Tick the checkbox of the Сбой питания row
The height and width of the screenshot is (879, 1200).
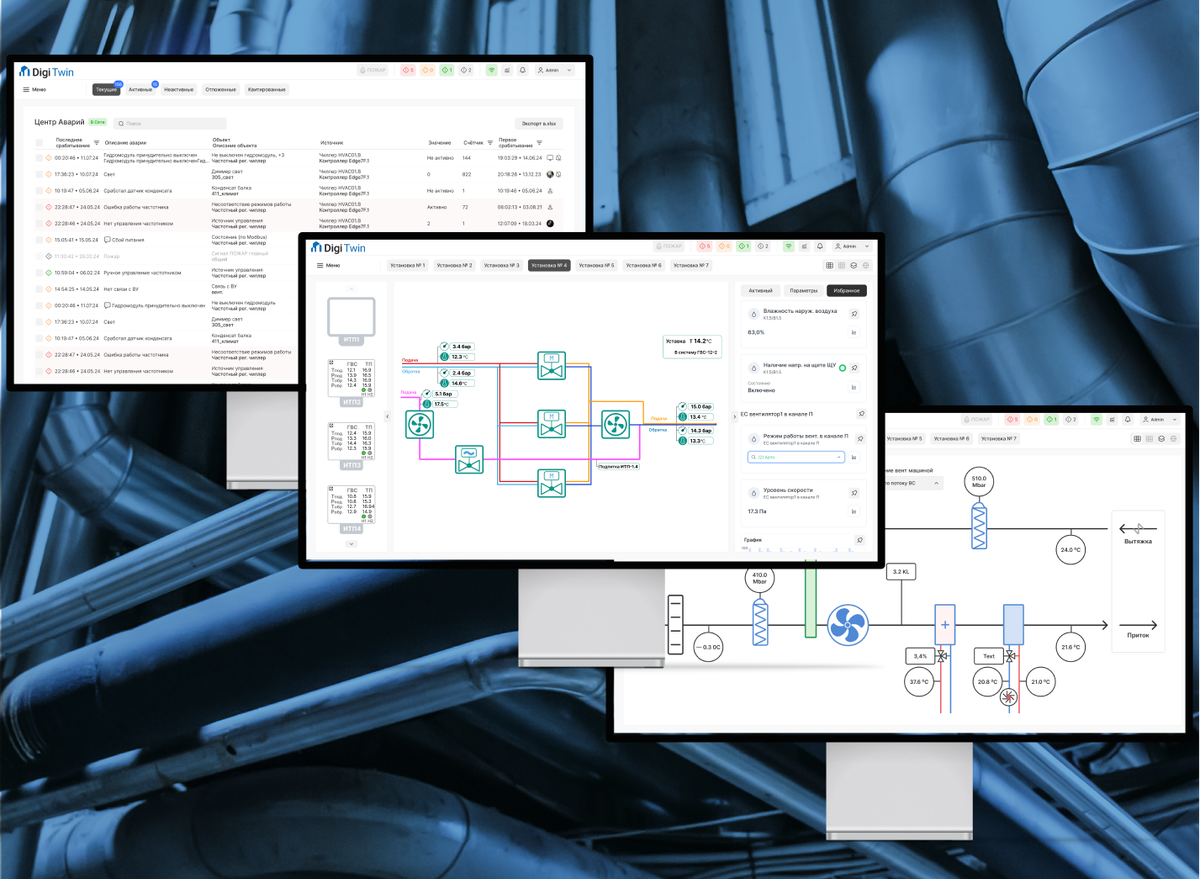click(40, 240)
